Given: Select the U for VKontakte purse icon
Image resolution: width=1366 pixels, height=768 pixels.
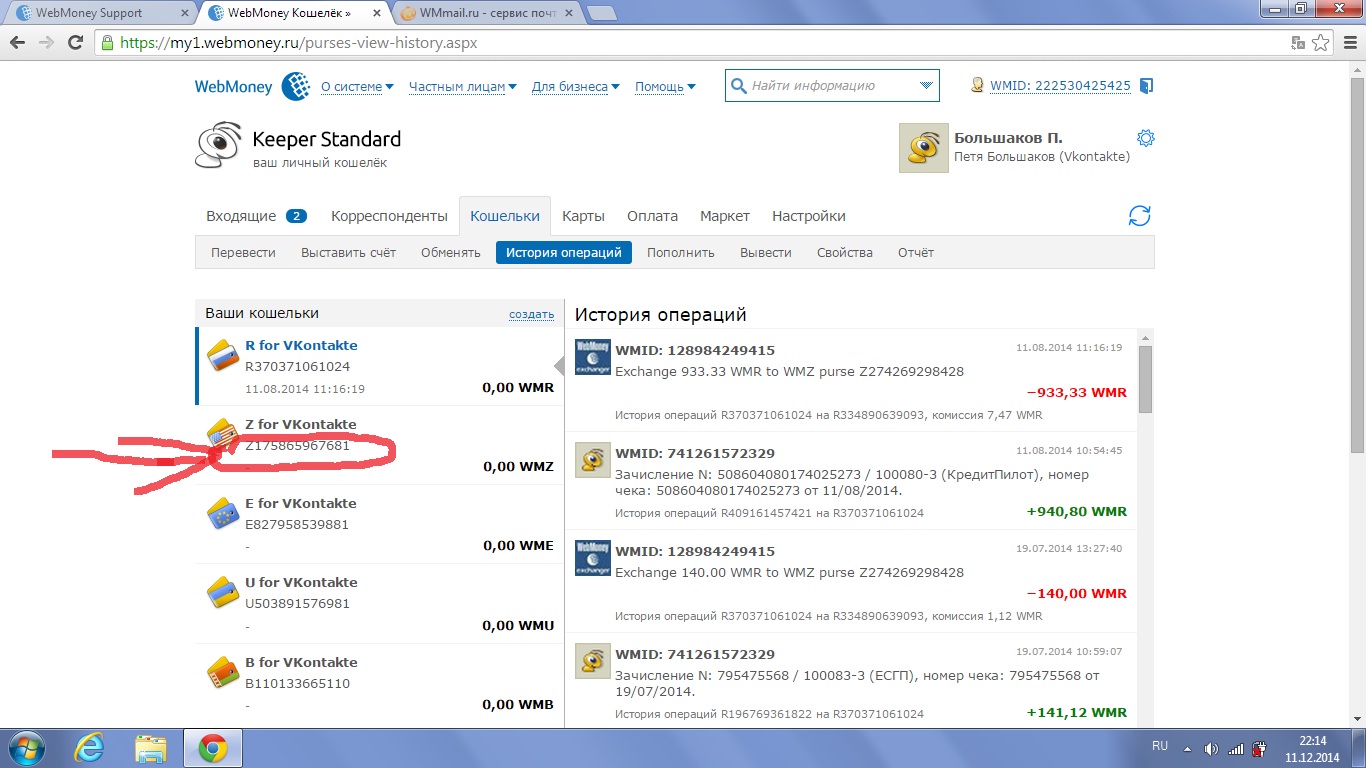Looking at the screenshot, I should pyautogui.click(x=223, y=593).
